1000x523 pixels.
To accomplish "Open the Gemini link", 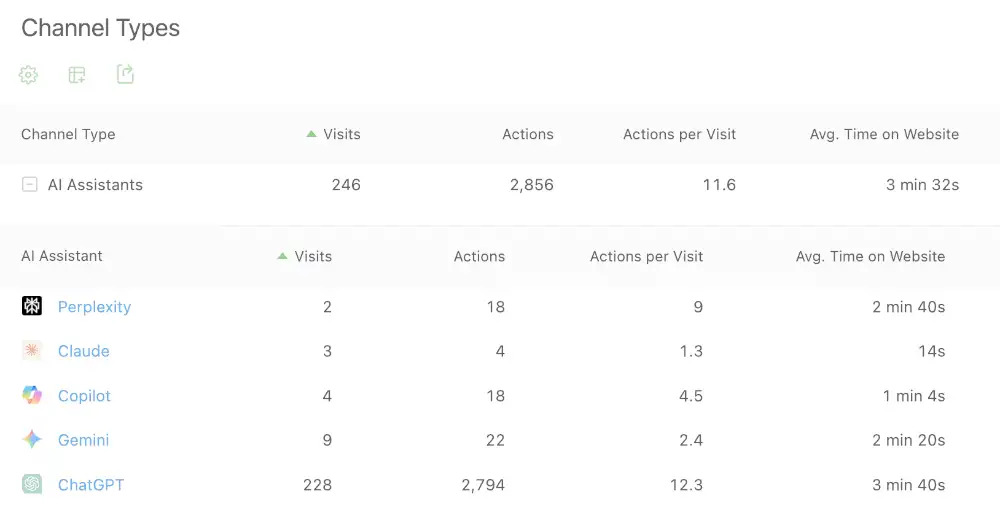I will click(x=84, y=440).
